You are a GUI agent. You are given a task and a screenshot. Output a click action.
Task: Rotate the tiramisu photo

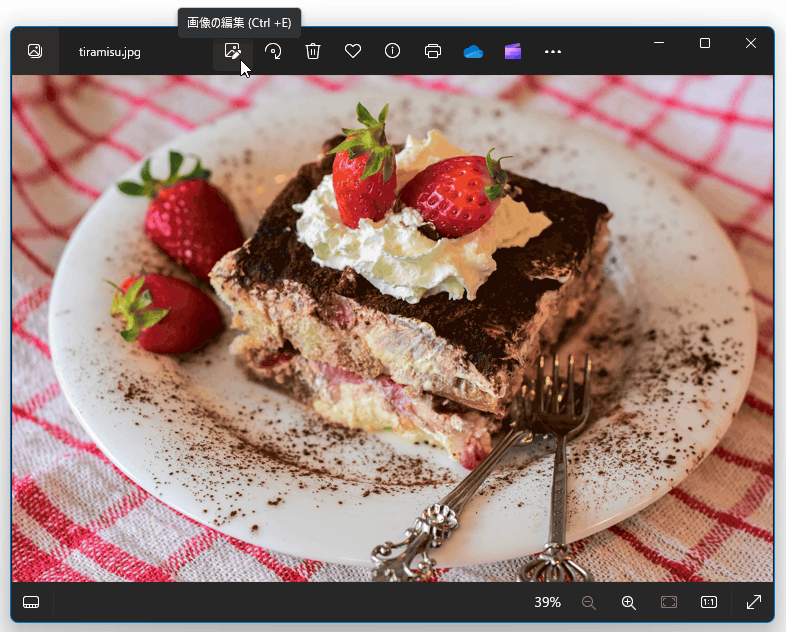click(x=273, y=51)
